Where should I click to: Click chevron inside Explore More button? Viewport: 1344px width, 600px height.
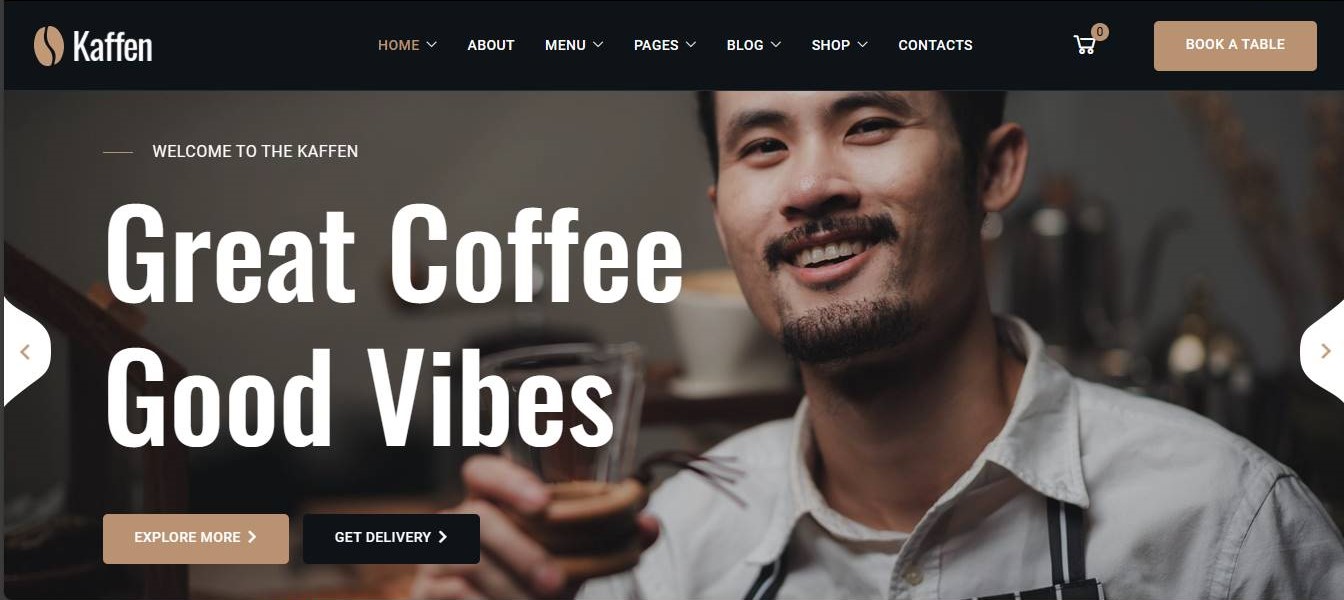[252, 537]
